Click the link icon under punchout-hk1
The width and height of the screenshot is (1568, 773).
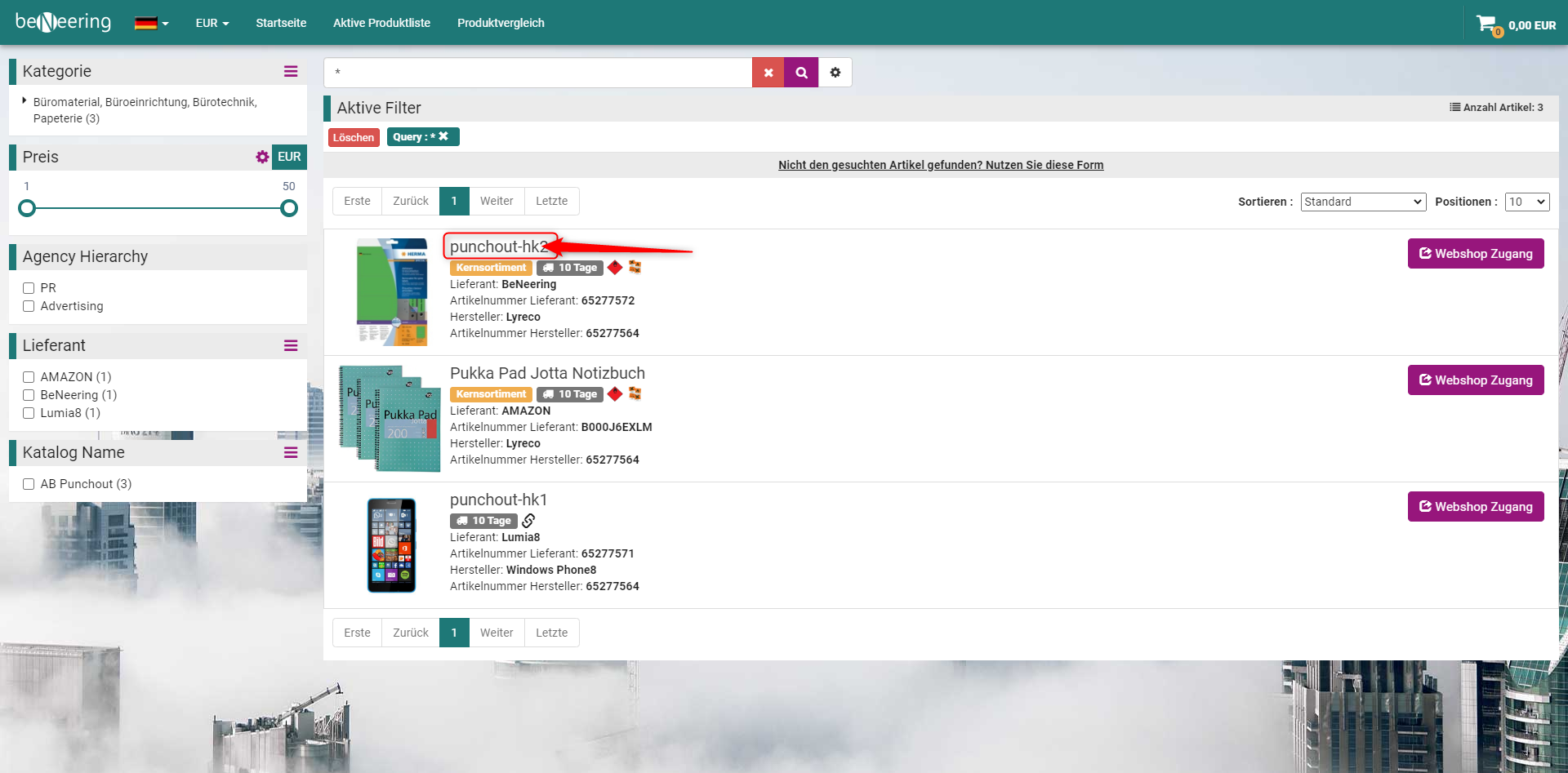tap(528, 521)
